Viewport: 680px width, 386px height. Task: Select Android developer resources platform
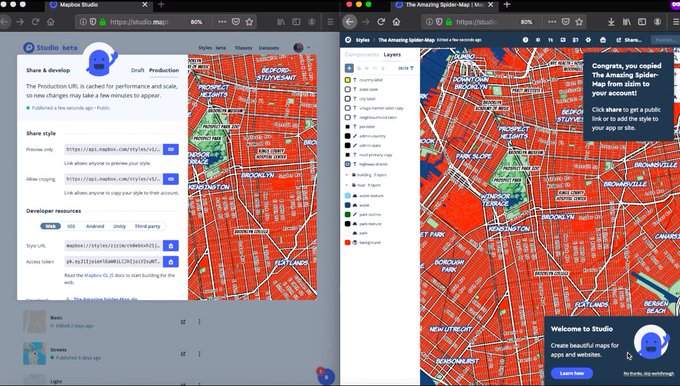pyautogui.click(x=95, y=226)
